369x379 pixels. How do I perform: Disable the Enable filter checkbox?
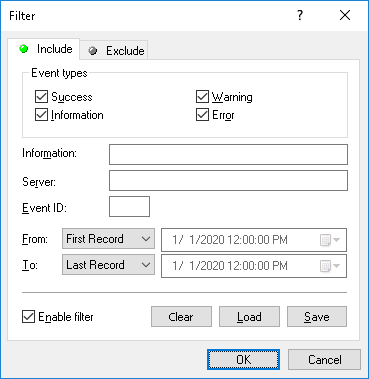click(28, 317)
